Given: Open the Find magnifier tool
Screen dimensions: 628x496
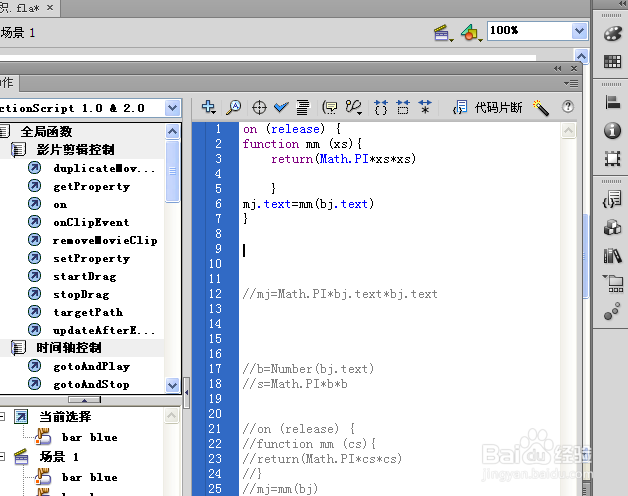Looking at the screenshot, I should [233, 107].
